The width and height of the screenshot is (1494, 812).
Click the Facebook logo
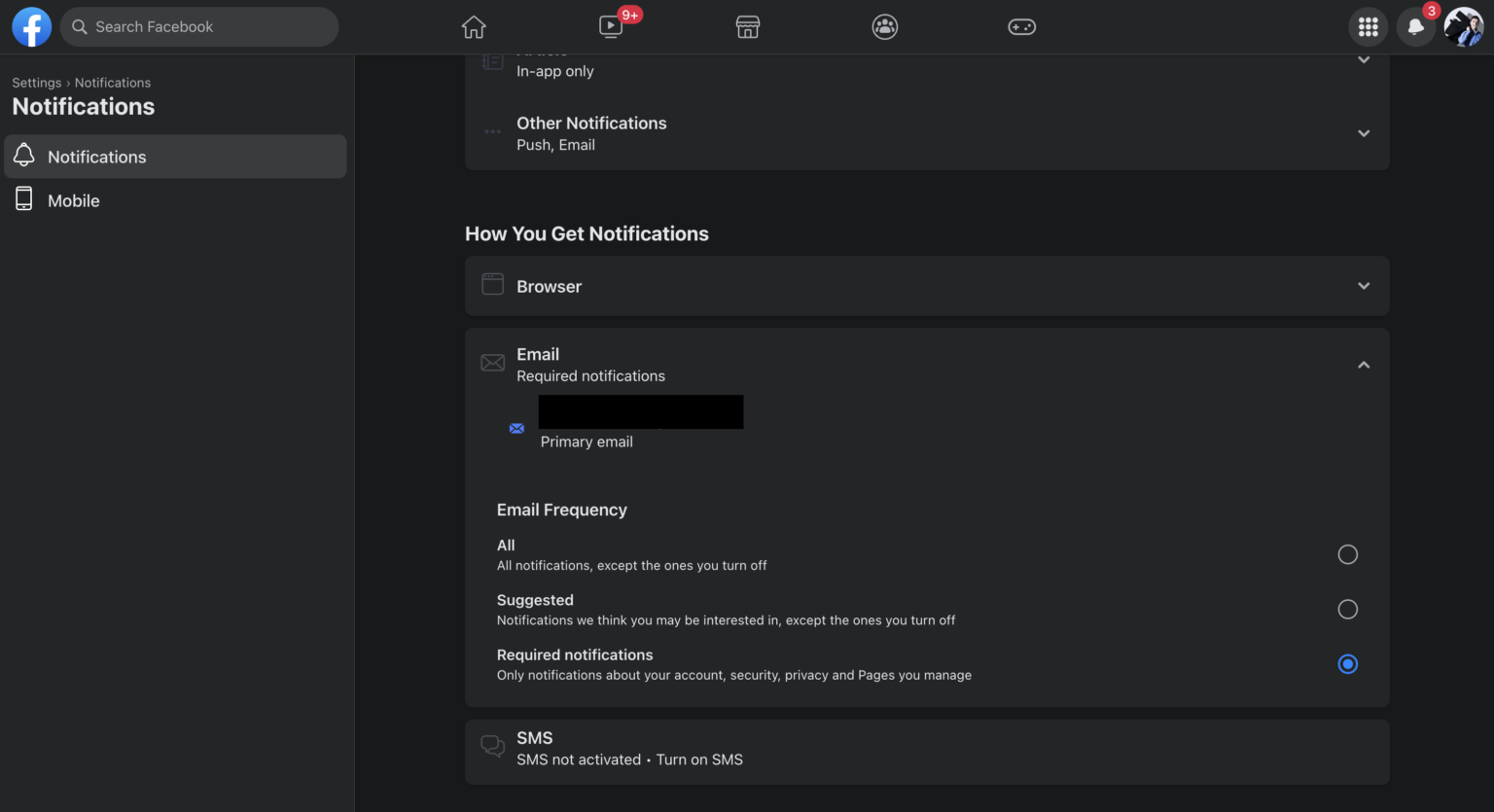click(x=31, y=26)
